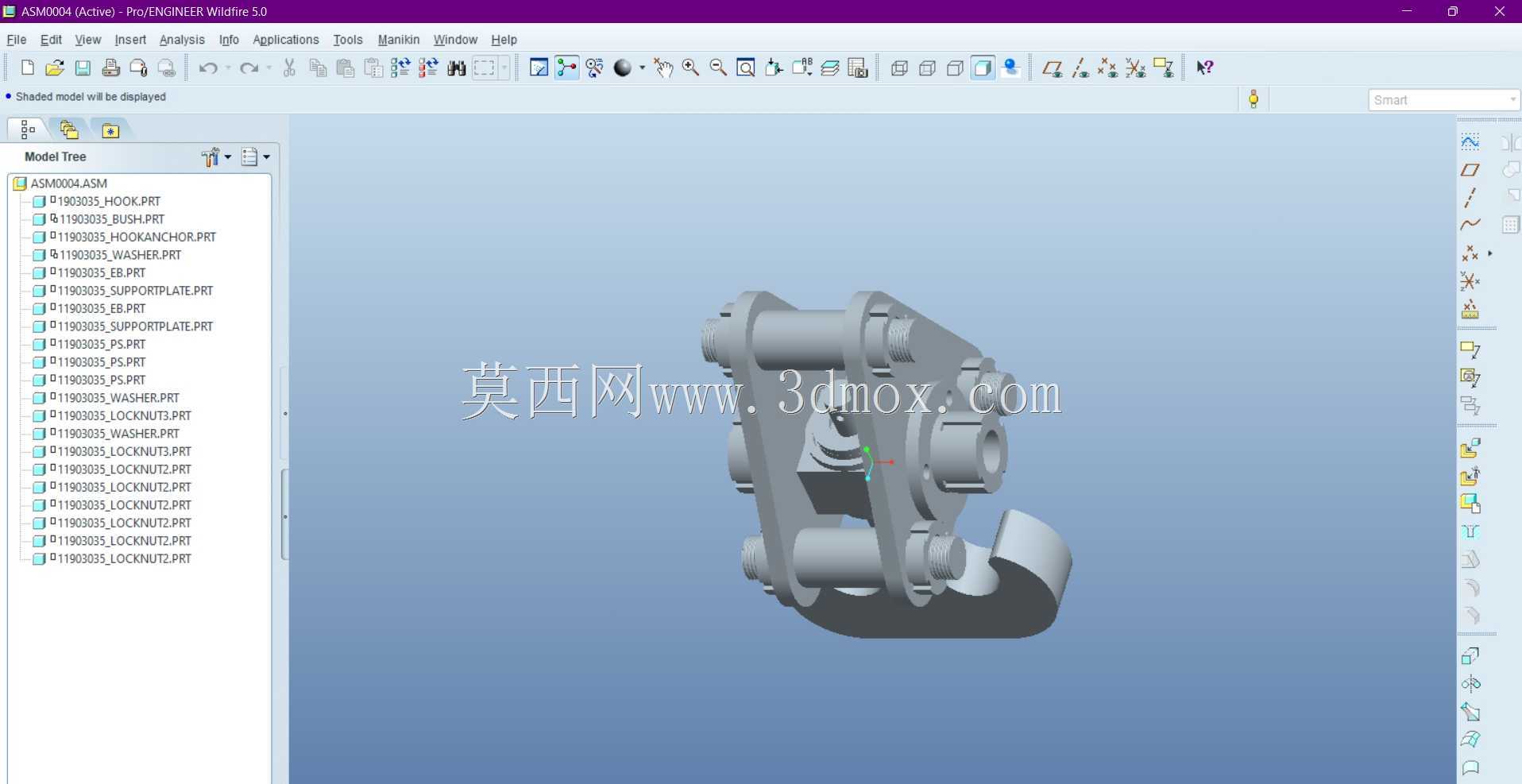Click the Zoom Out magnifier icon
The height and width of the screenshot is (784, 1522).
tap(718, 68)
